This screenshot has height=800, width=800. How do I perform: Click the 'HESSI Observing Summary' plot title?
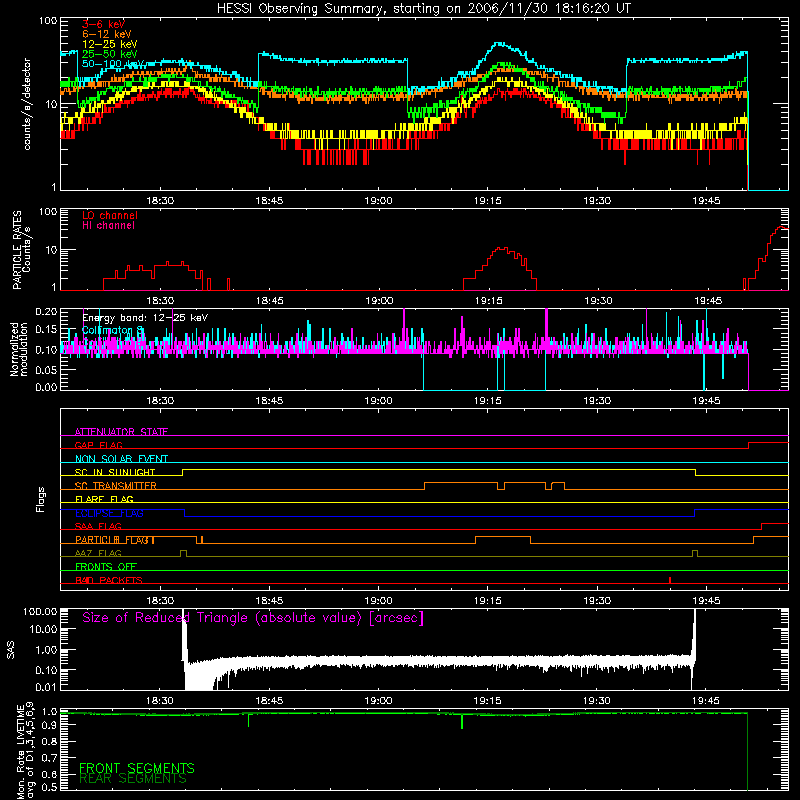pyautogui.click(x=423, y=8)
